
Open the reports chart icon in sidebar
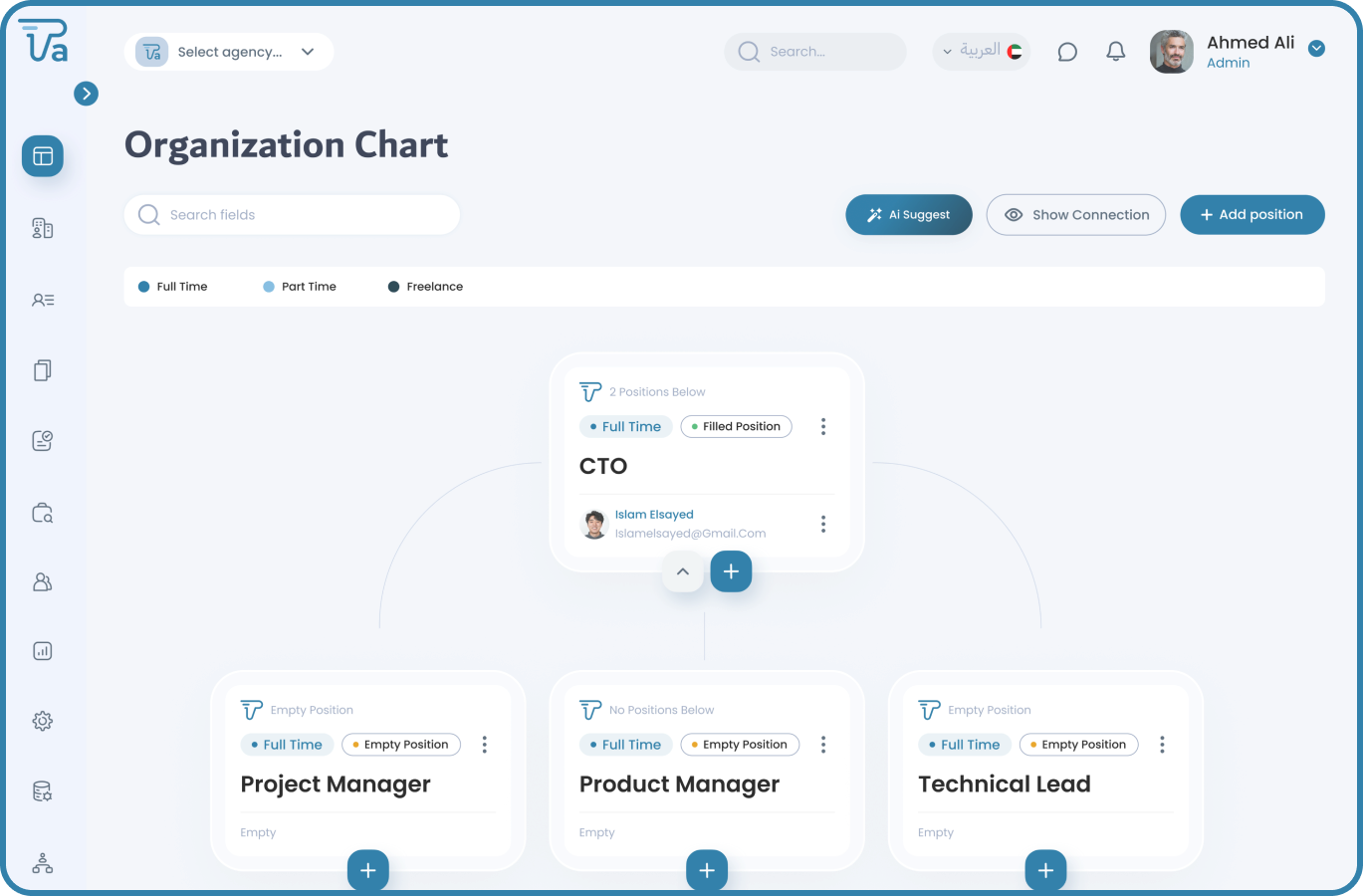pos(43,651)
